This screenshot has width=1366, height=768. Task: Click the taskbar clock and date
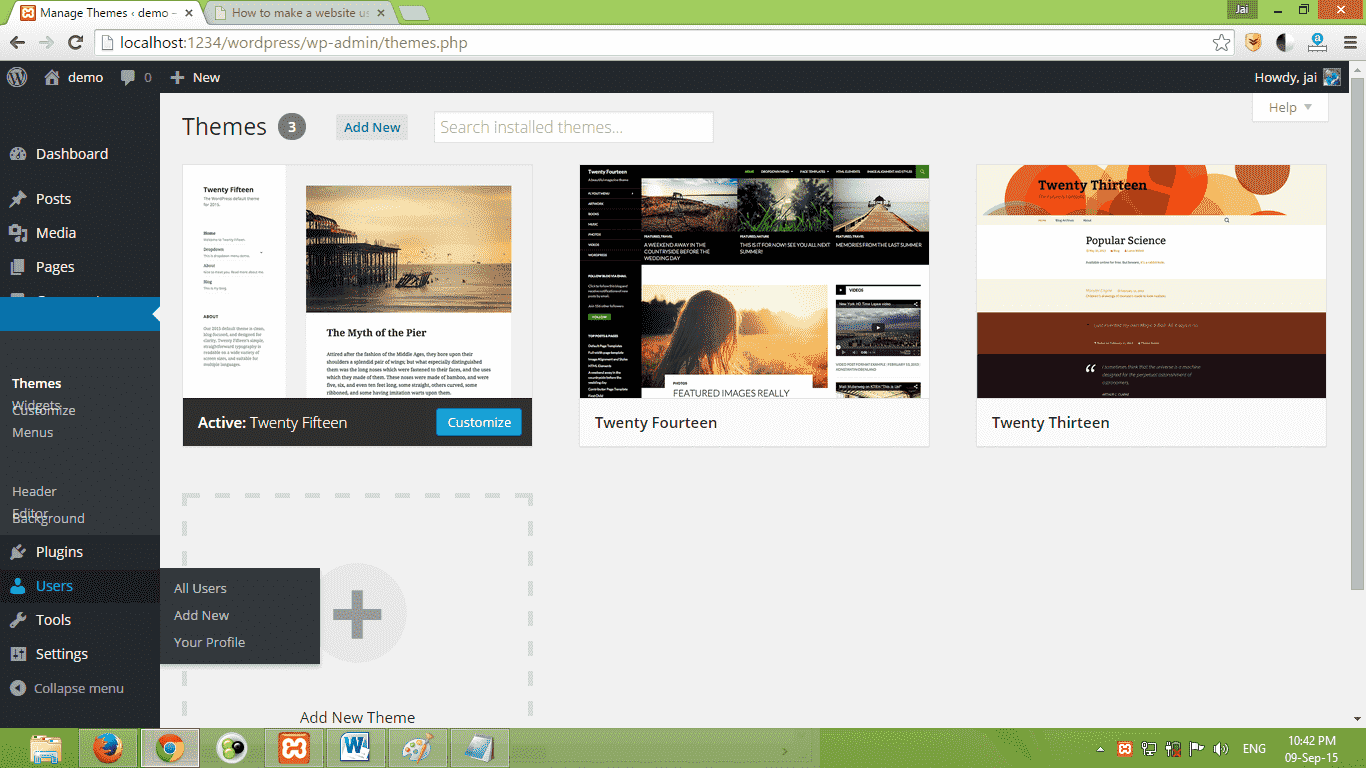click(1312, 748)
